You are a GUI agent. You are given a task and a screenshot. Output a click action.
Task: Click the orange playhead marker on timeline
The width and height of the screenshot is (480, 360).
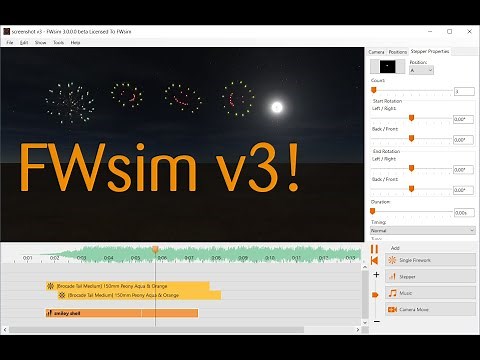click(155, 249)
